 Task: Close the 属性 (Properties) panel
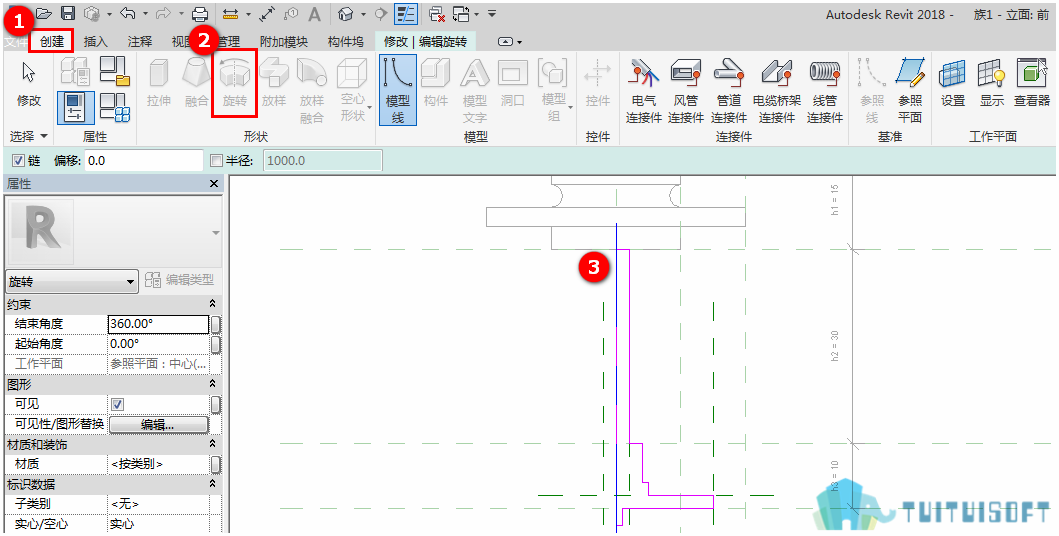(214, 184)
